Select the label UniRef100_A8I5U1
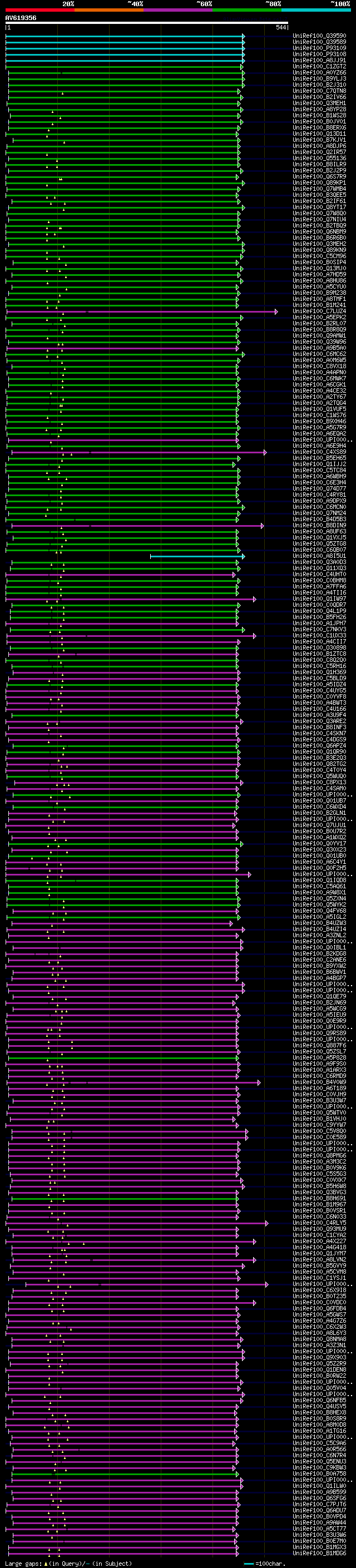The width and height of the screenshot is (356, 1568). pos(319,556)
